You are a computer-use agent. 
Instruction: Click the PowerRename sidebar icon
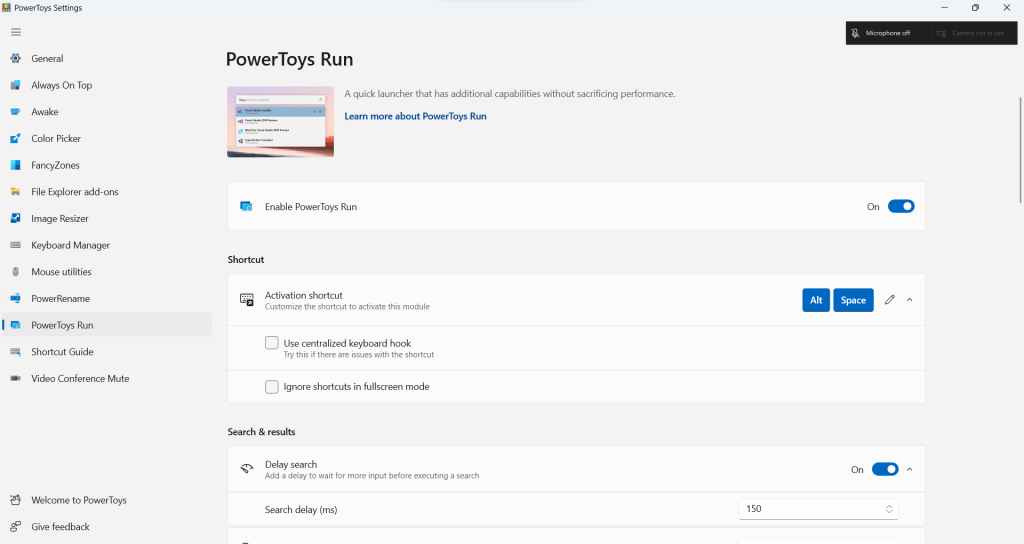click(16, 298)
